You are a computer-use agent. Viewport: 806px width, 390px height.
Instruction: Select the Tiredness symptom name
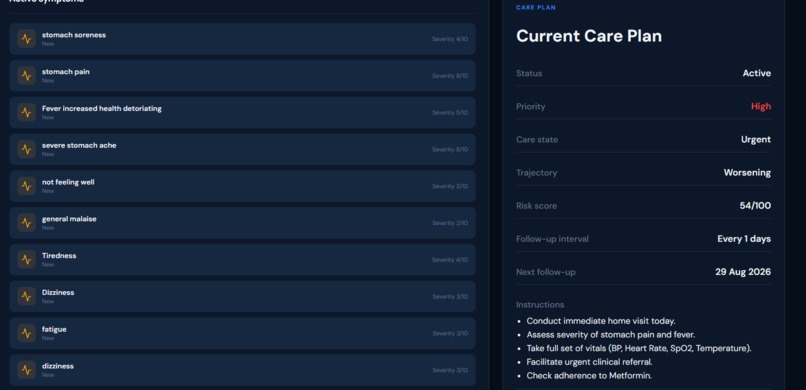(x=59, y=255)
